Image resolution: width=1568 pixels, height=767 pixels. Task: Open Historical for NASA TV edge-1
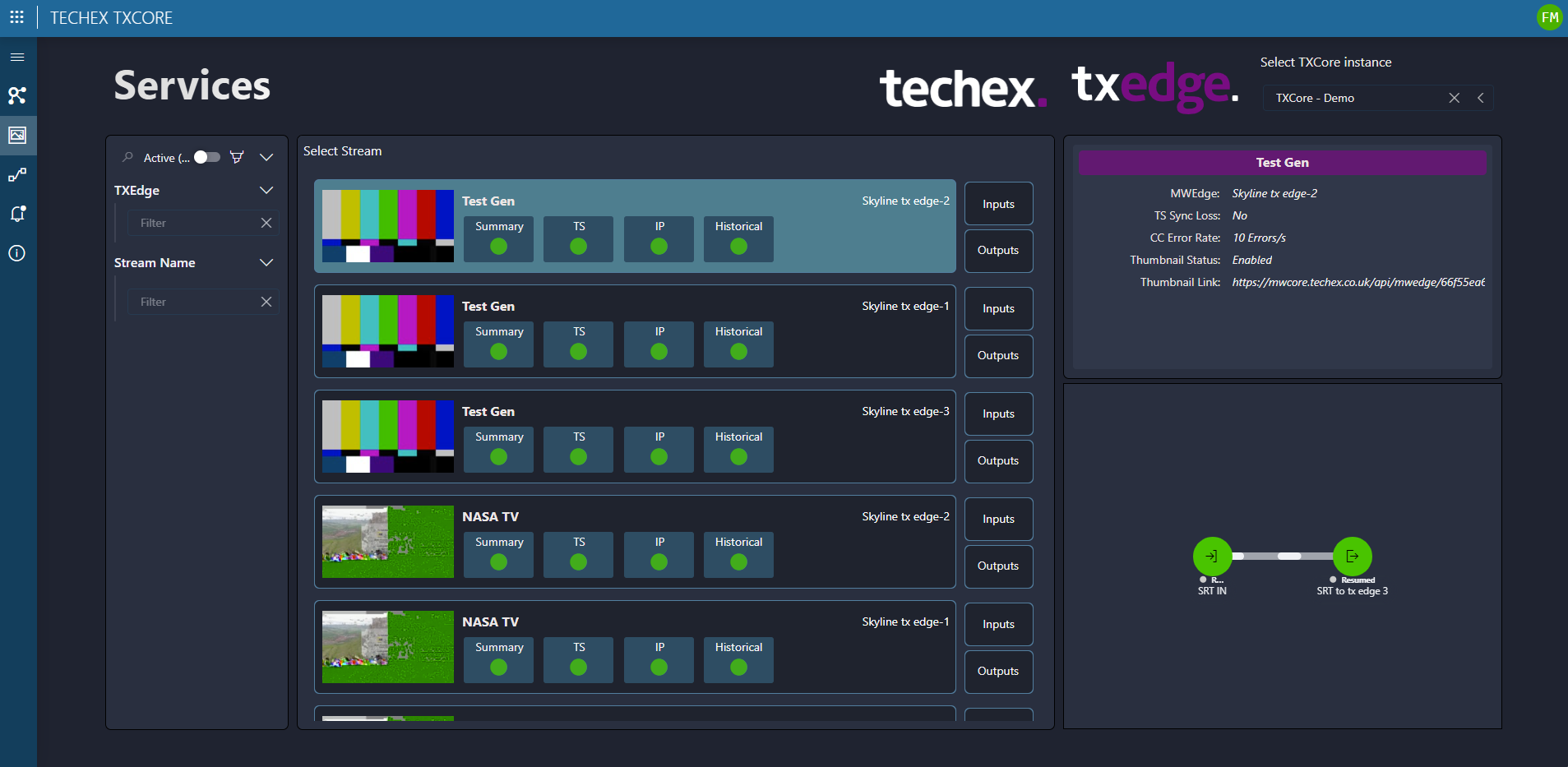738,659
